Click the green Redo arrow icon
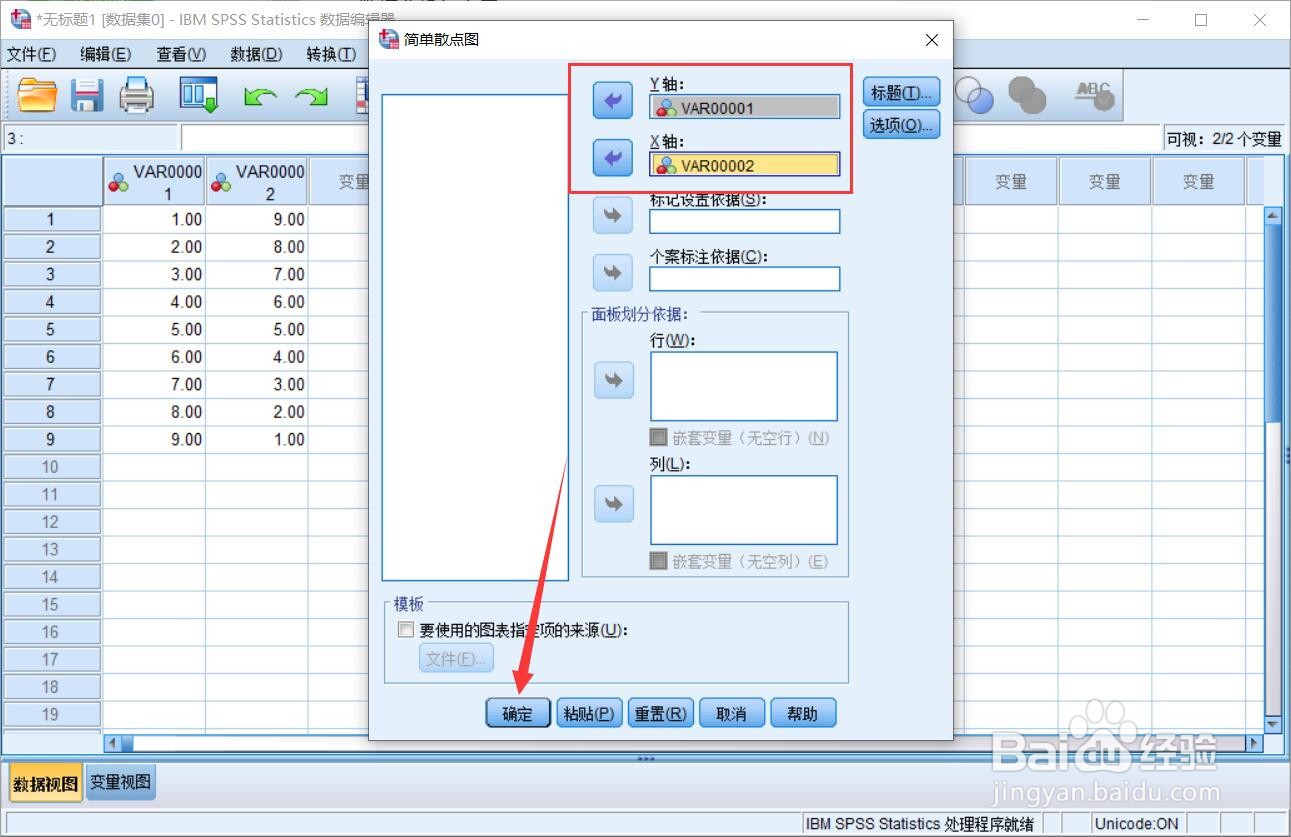 [x=312, y=95]
